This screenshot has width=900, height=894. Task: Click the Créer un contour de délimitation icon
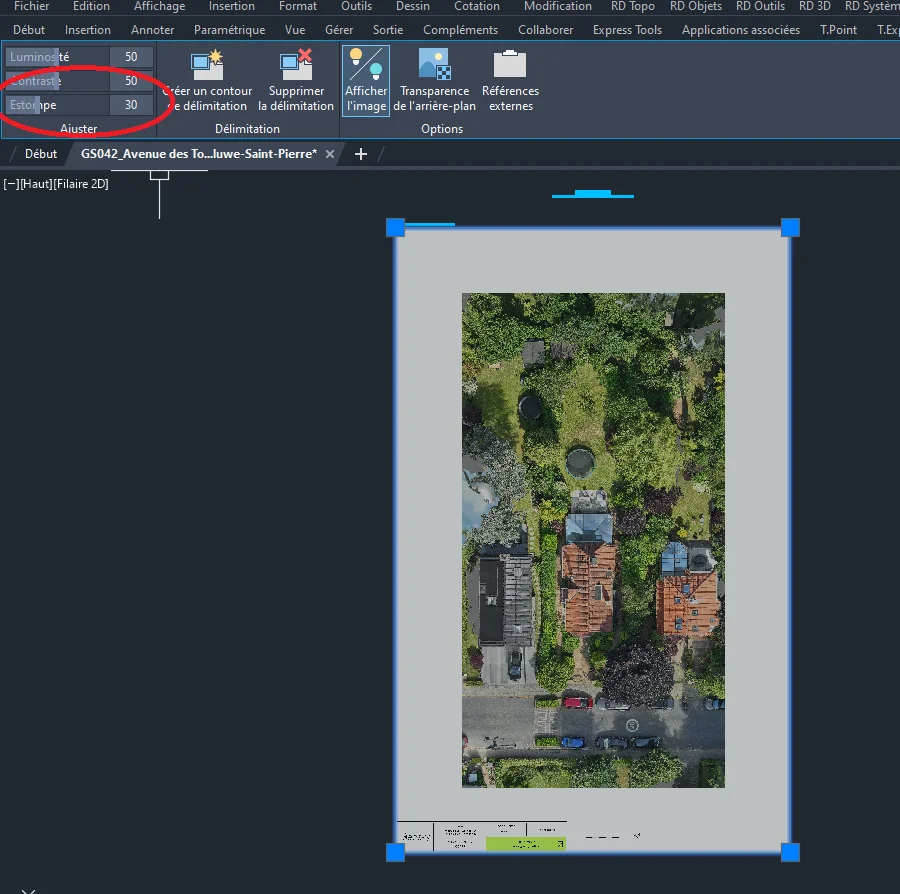point(207,66)
